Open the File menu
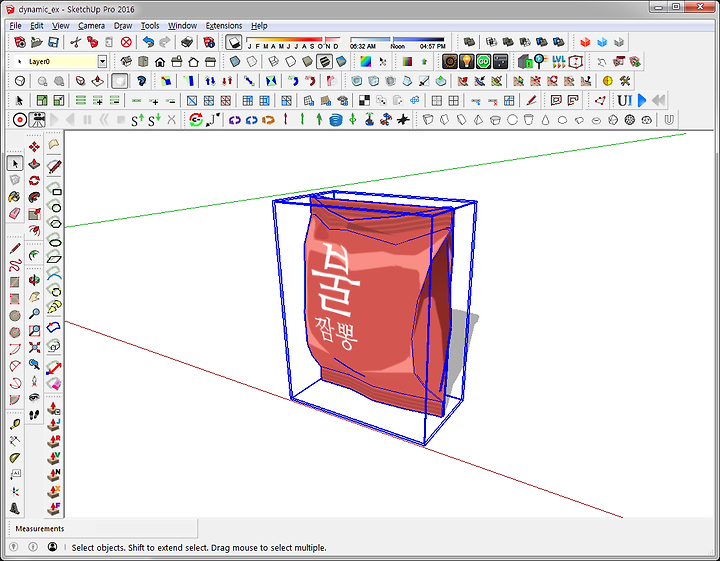The width and height of the screenshot is (720, 561). [x=15, y=26]
